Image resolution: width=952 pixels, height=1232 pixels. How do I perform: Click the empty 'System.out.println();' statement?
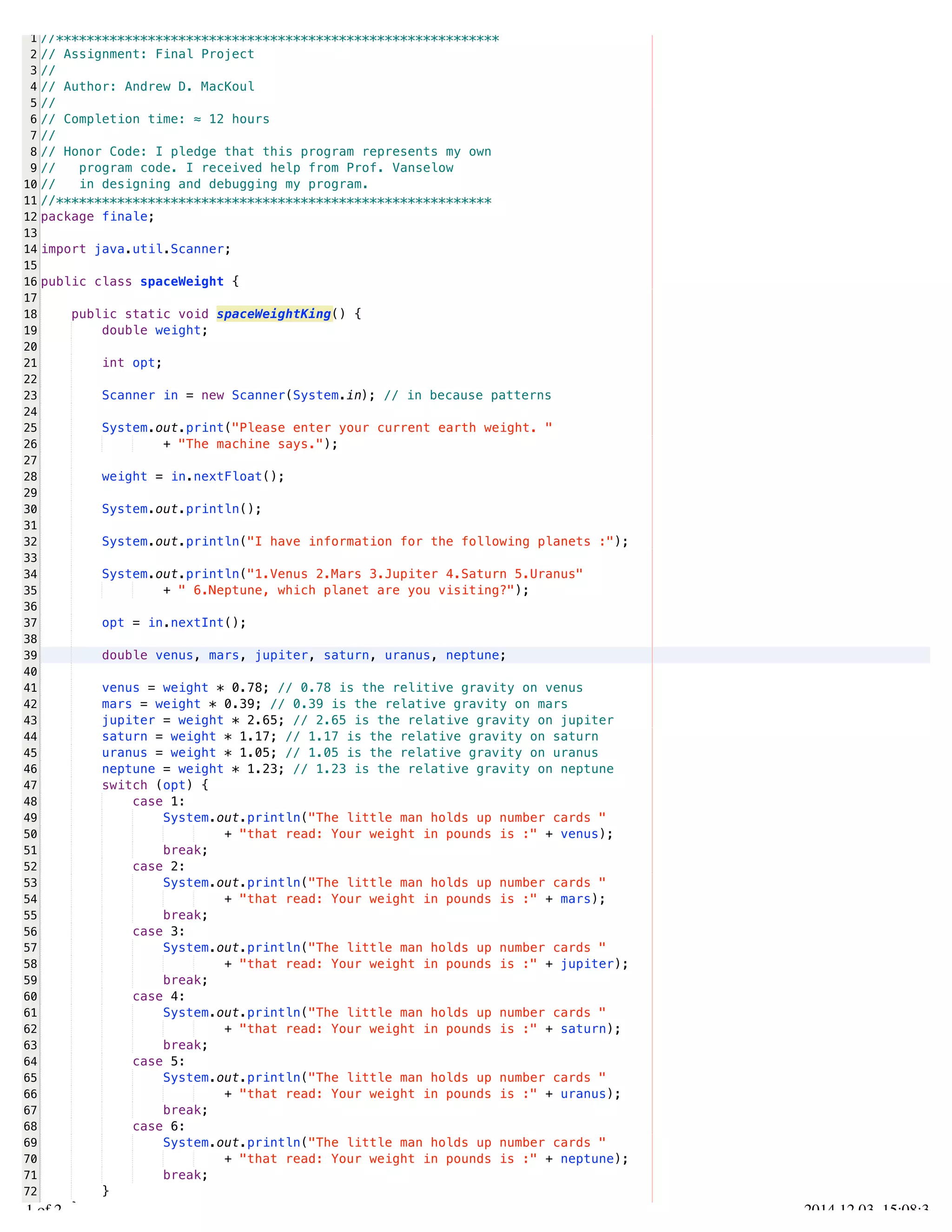coord(182,510)
